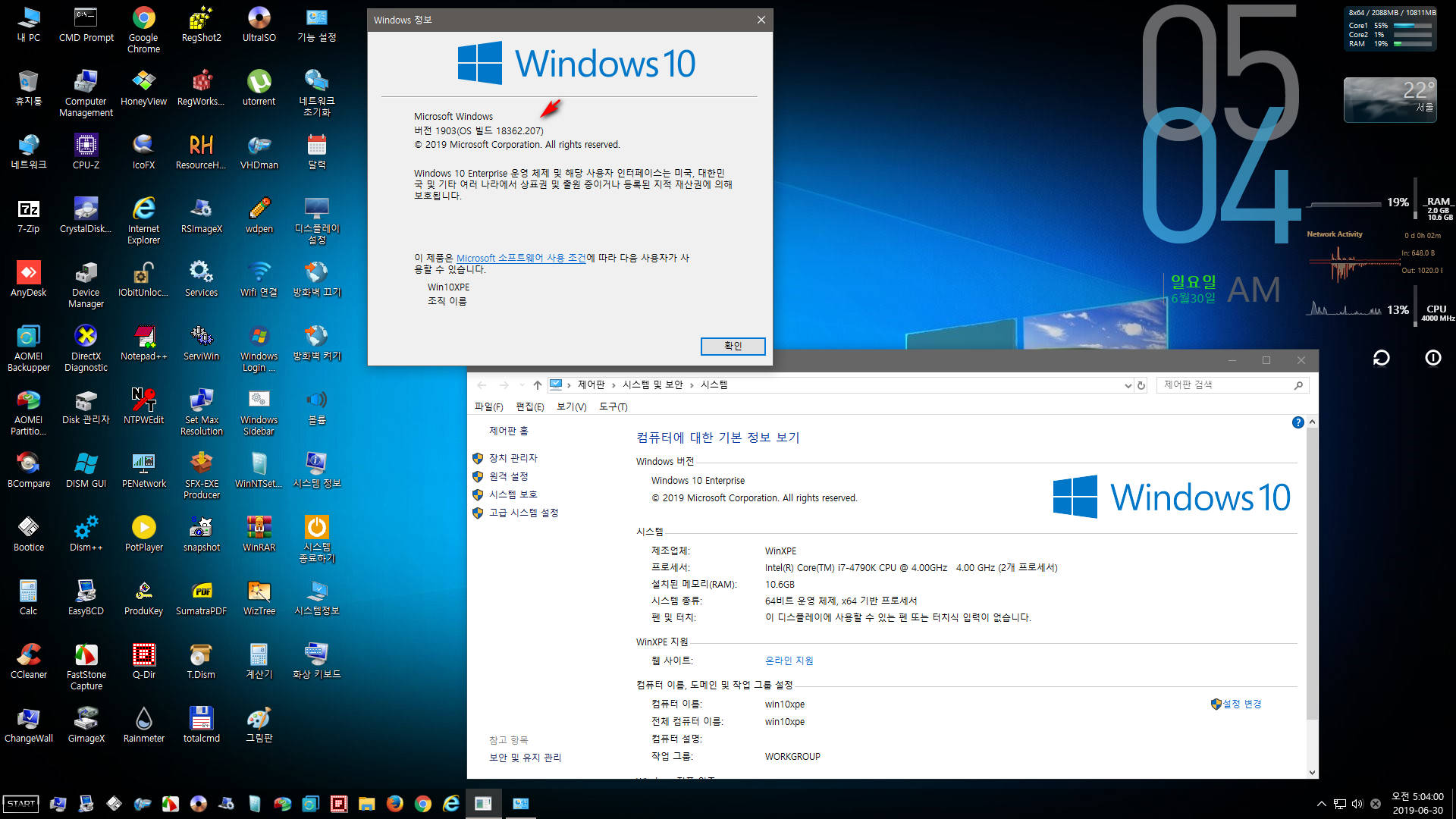This screenshot has height=819, width=1456.
Task: Click 제어판 in the address breadcrumb
Action: pos(591,385)
